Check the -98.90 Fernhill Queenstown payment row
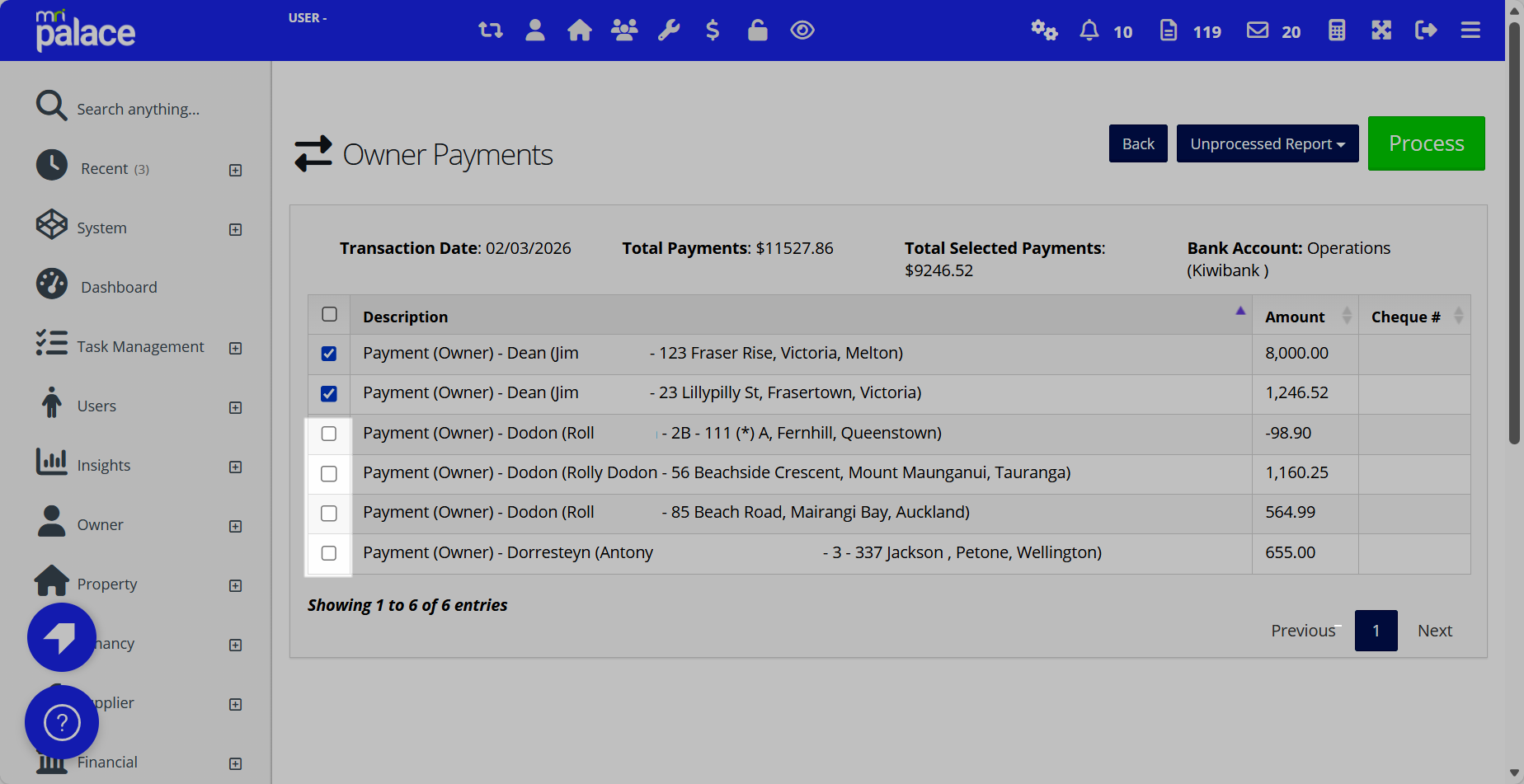Image resolution: width=1524 pixels, height=784 pixels. (x=329, y=434)
